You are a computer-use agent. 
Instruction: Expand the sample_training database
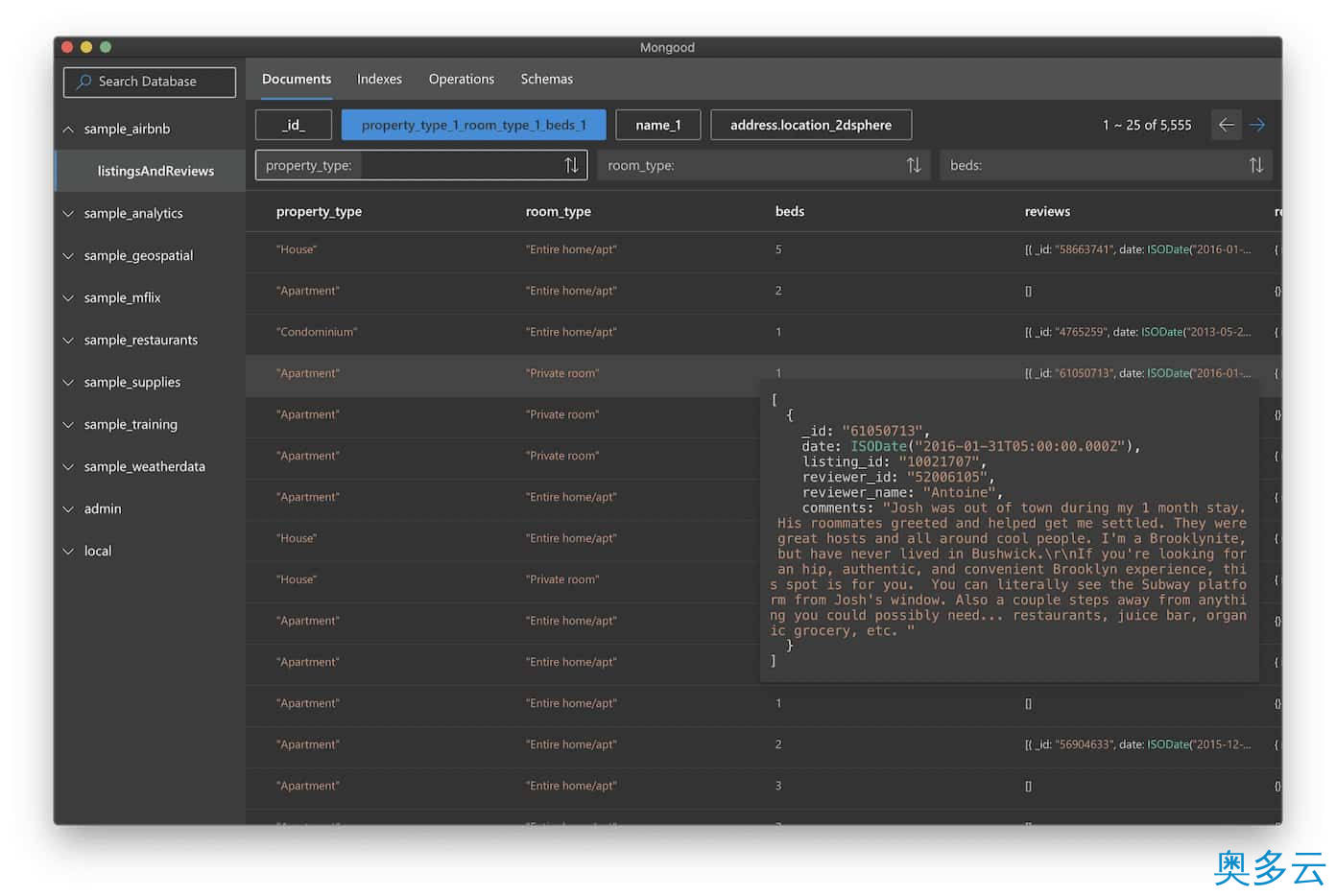click(x=68, y=425)
